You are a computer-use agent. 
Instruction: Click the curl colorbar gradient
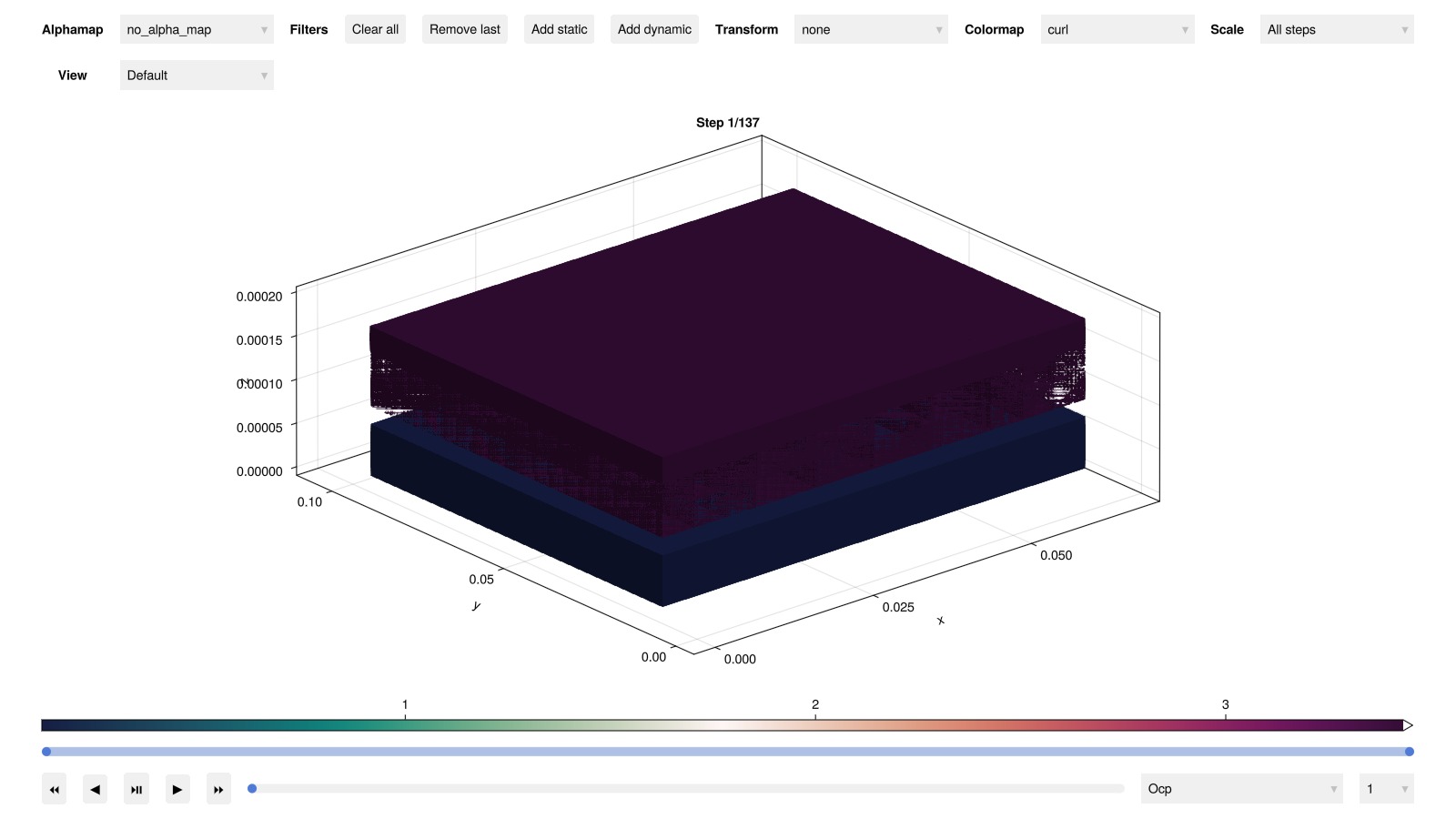point(723,725)
